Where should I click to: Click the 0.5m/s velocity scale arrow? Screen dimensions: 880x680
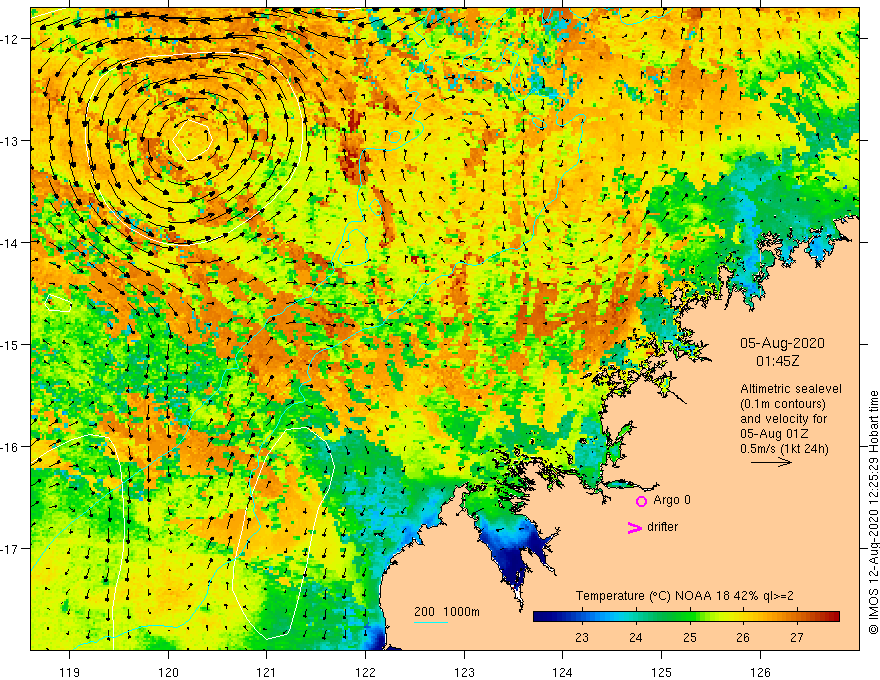(x=771, y=462)
